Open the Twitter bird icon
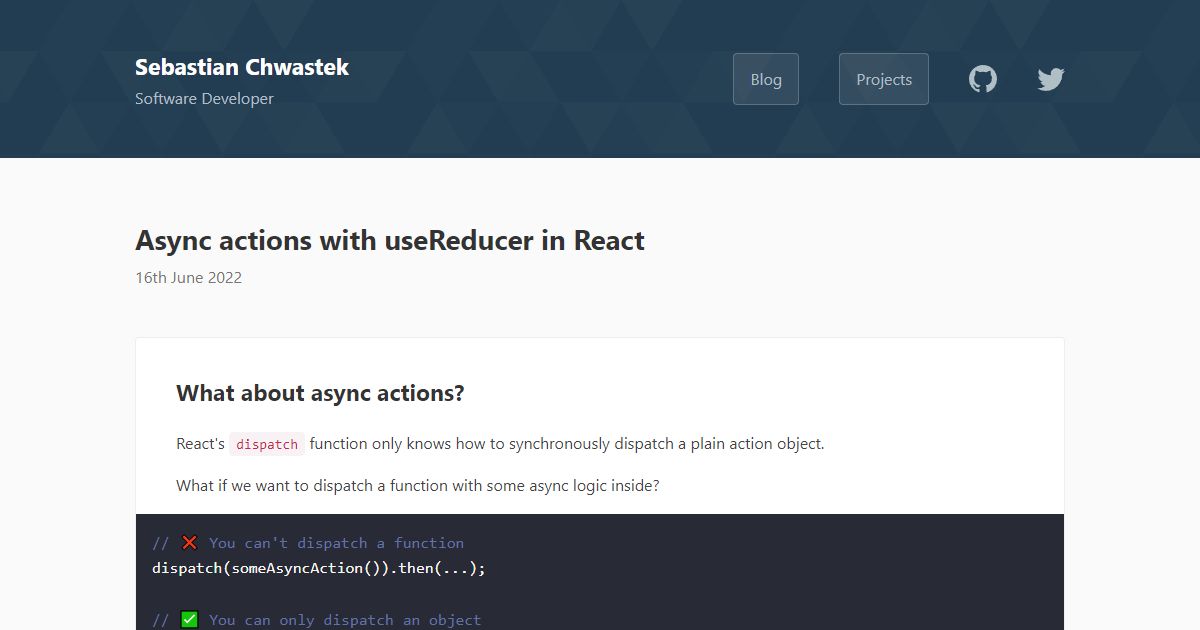Viewport: 1200px width, 630px height. 1051,79
